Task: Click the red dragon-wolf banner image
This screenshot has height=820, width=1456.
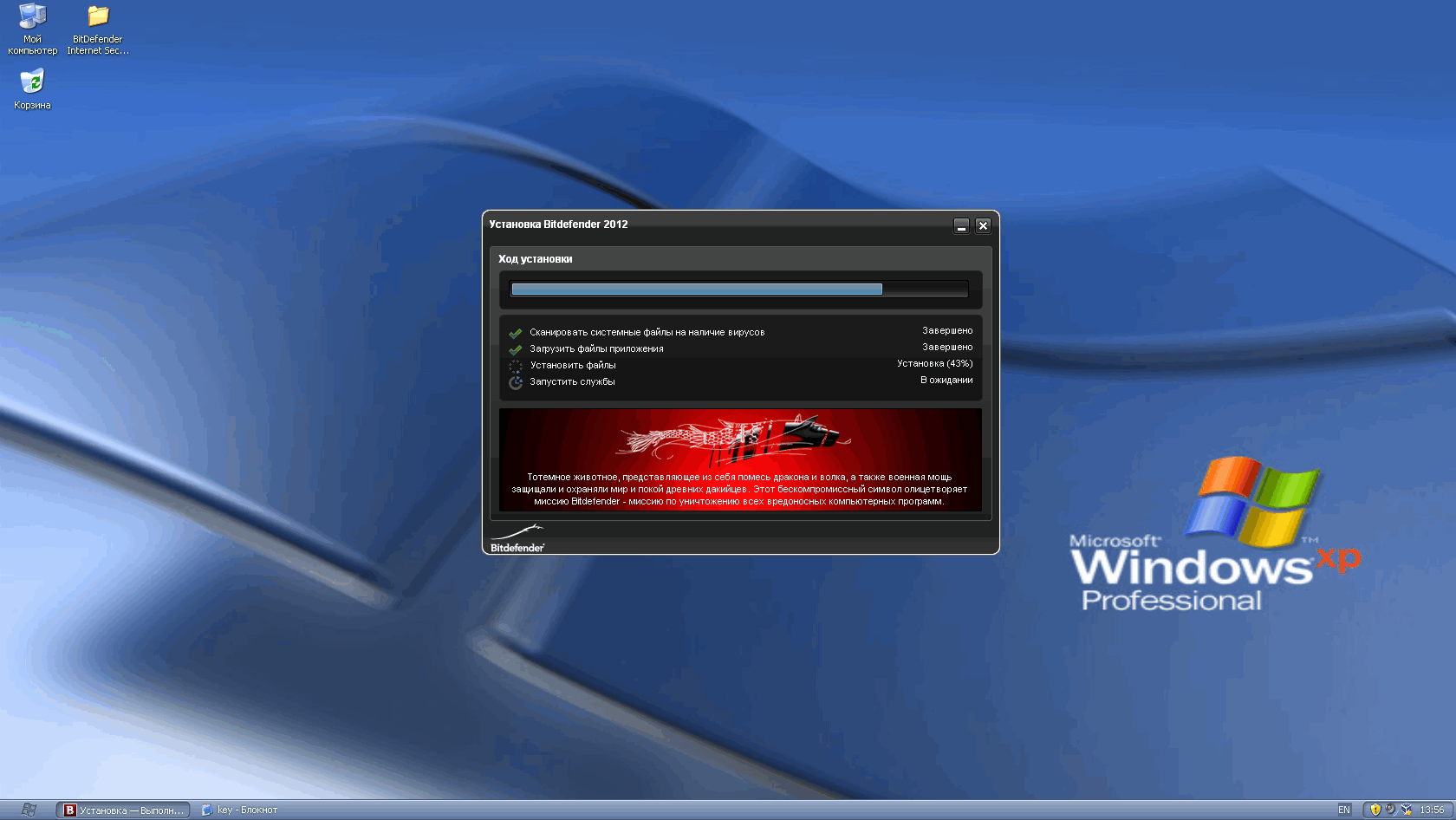Action: 740,459
